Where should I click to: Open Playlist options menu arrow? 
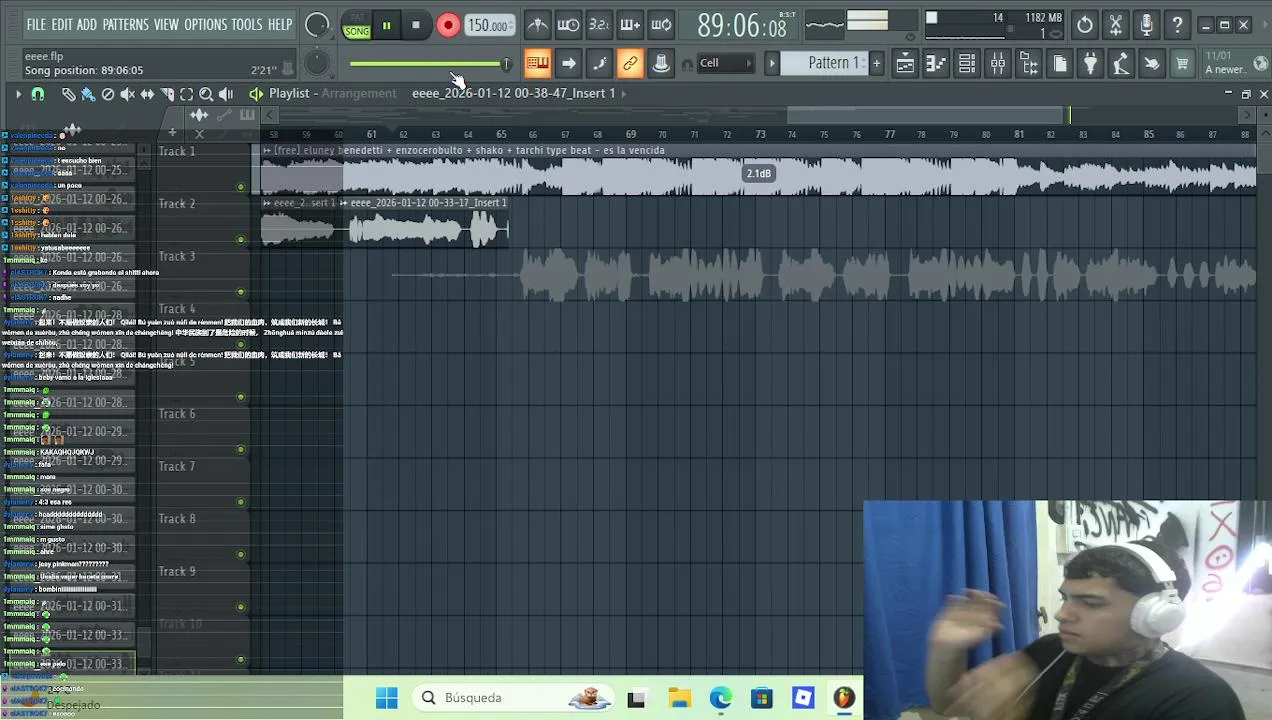[x=17, y=94]
